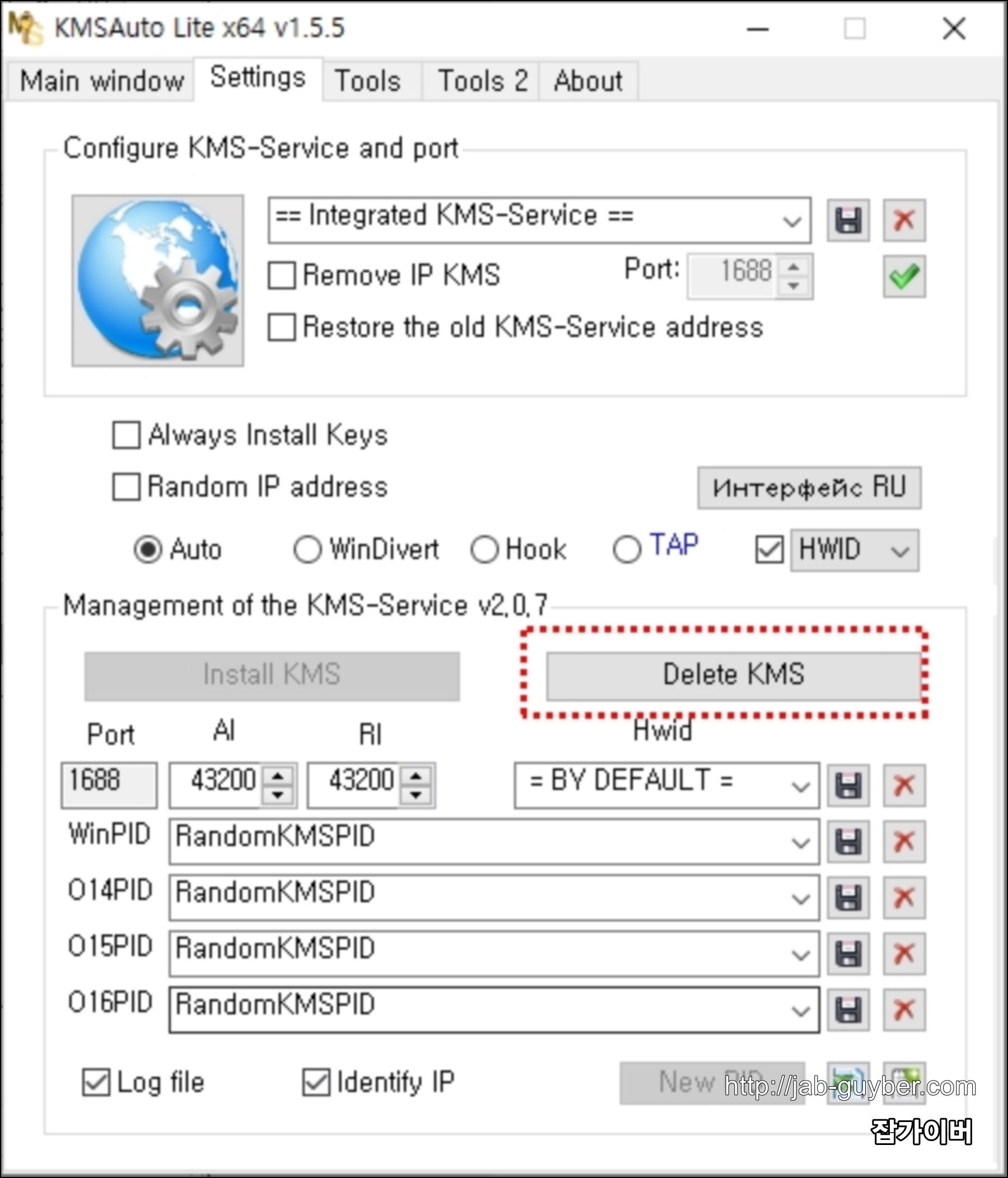Image resolution: width=1008 pixels, height=1178 pixels.
Task: Reset the O14PID value with red X
Action: [904, 897]
